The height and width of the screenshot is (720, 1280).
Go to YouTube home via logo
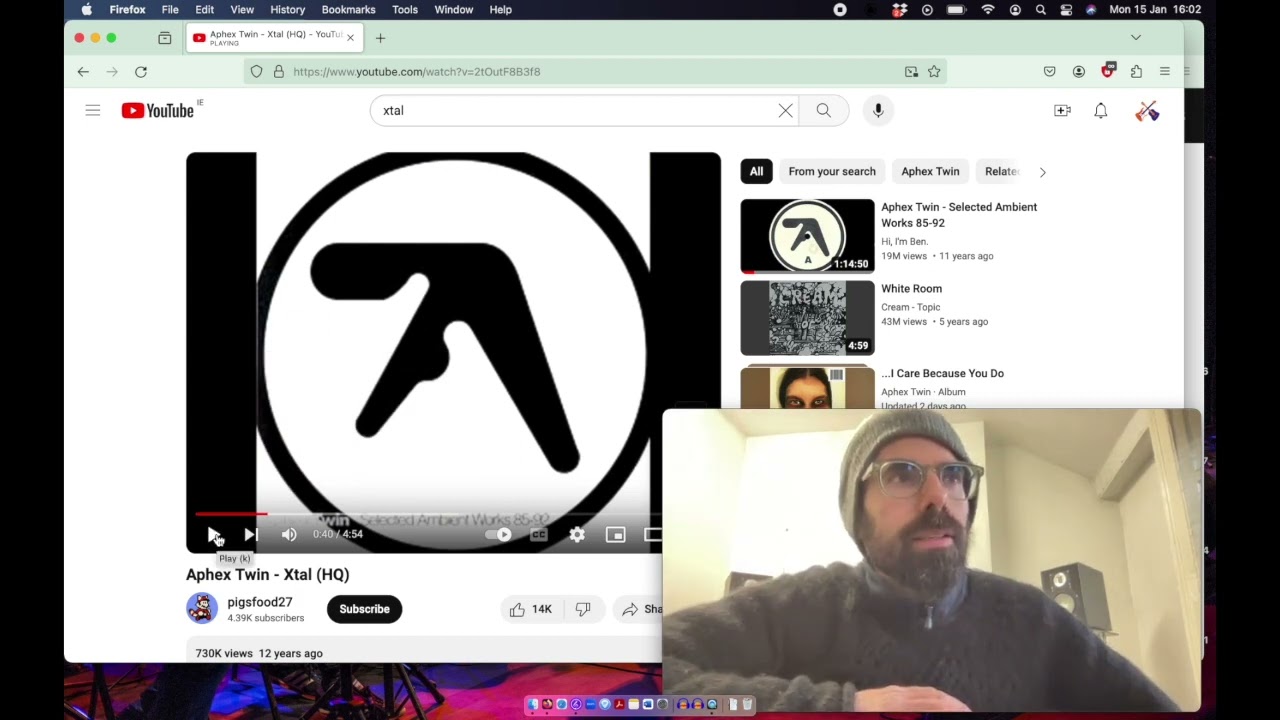[158, 111]
